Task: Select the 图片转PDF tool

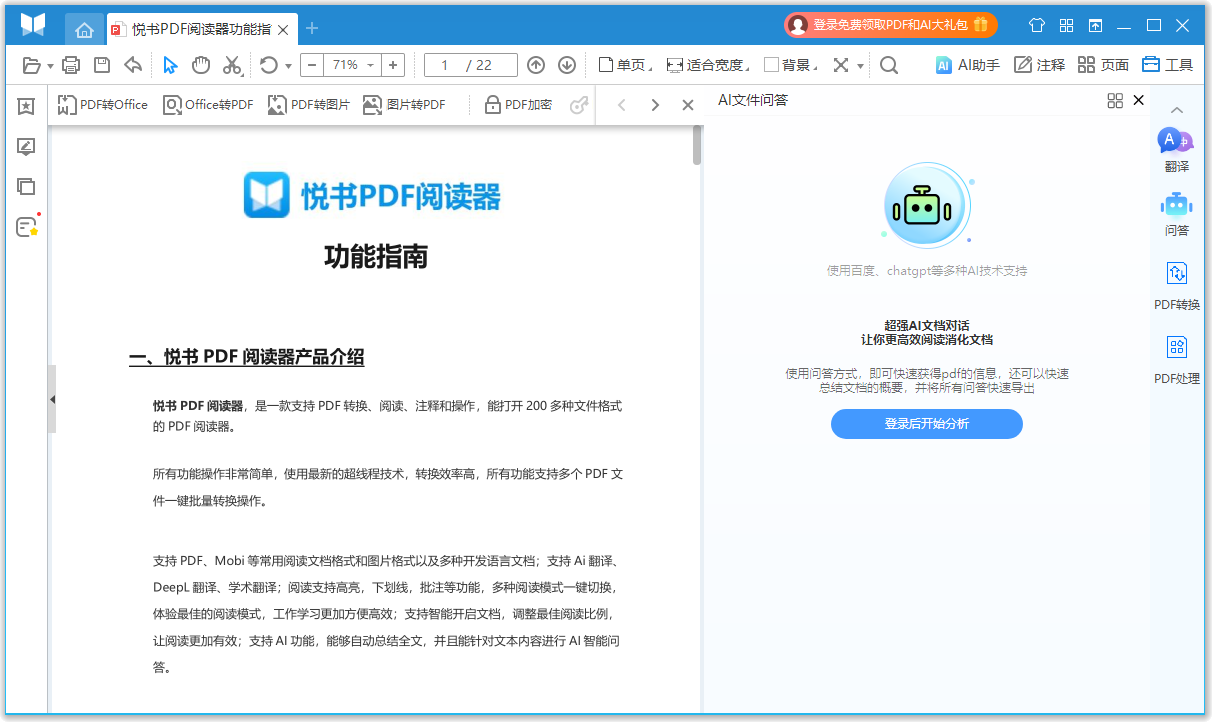Action: coord(404,104)
